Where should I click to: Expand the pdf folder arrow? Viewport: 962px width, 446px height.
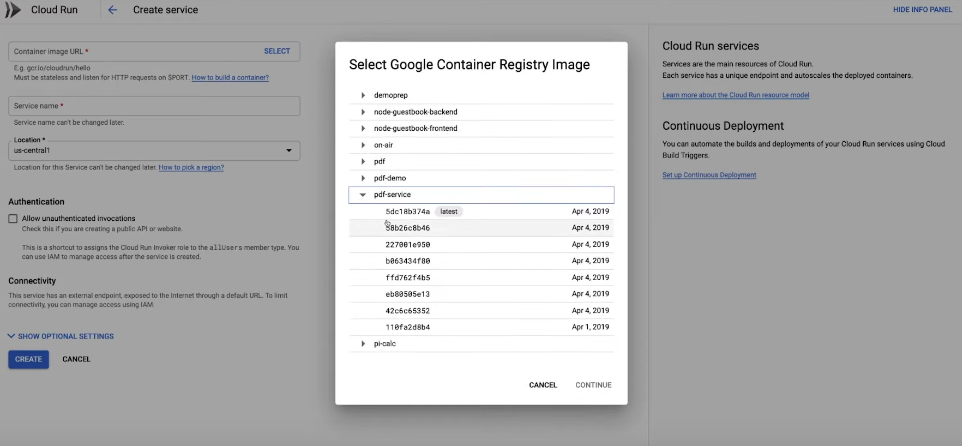[363, 161]
